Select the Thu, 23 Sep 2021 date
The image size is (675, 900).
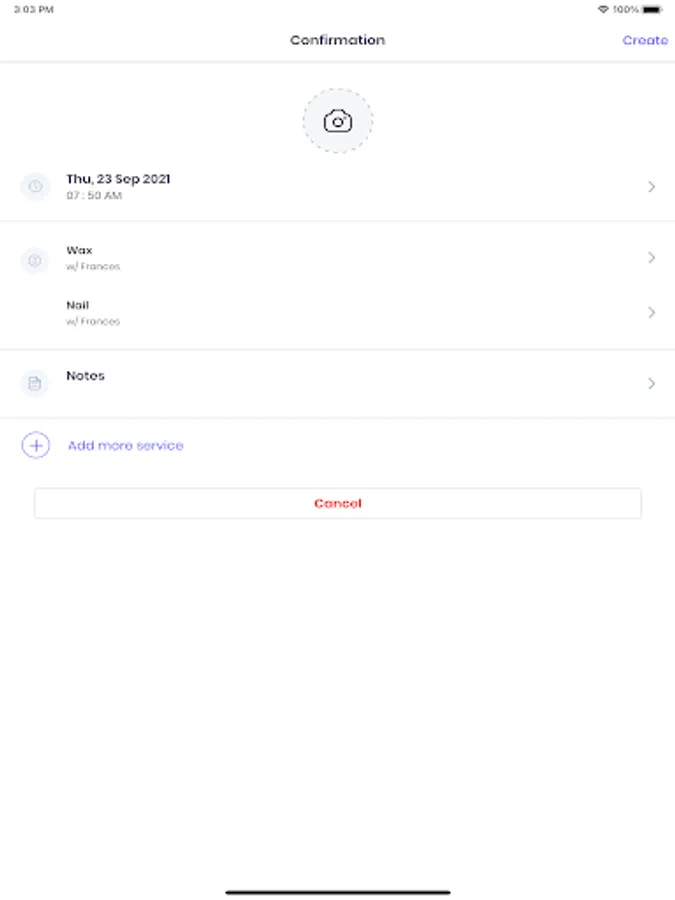[118, 179]
